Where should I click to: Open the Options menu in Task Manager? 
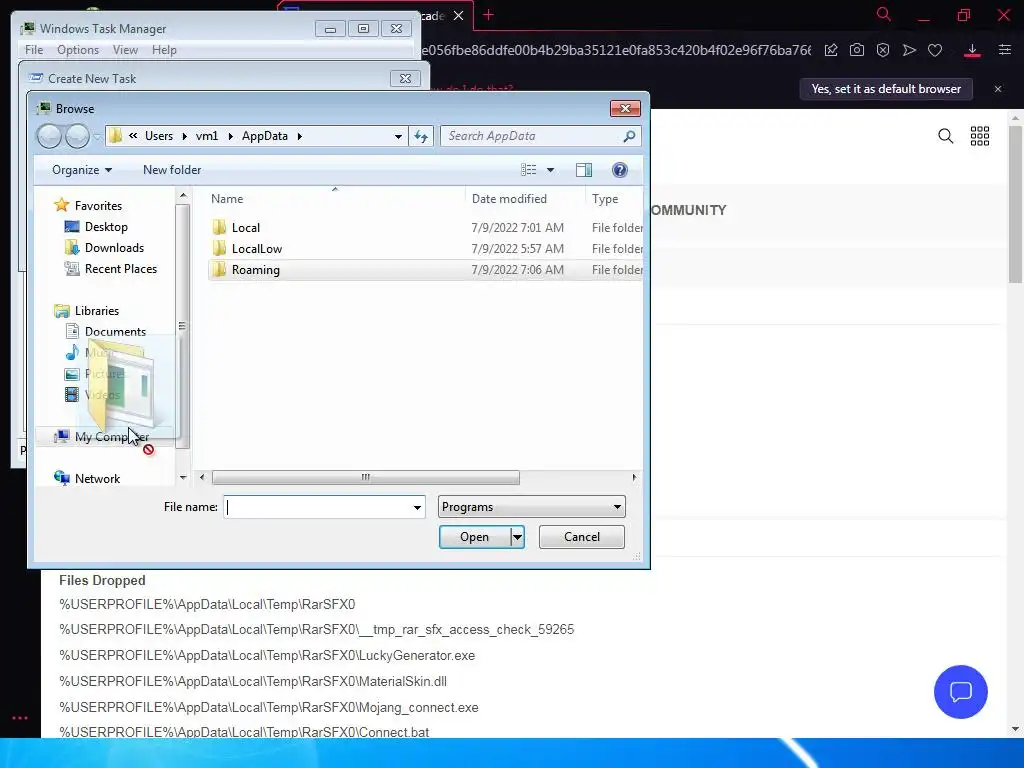click(78, 50)
